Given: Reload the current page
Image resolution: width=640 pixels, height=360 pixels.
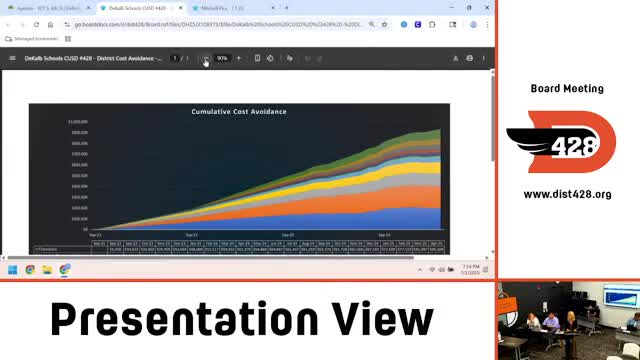Looking at the screenshot, I should tap(36, 24).
